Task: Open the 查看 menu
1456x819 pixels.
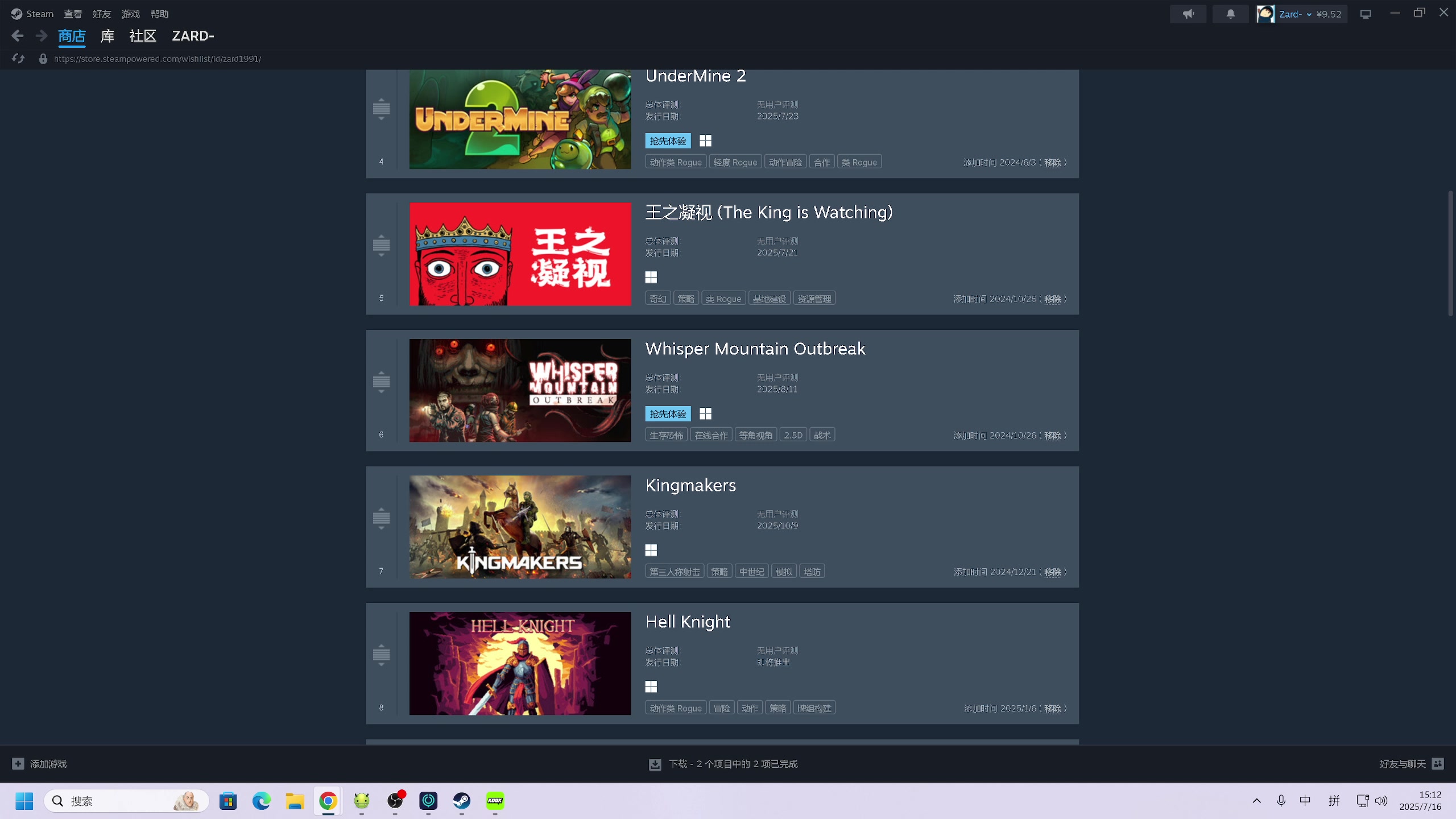Action: click(73, 14)
